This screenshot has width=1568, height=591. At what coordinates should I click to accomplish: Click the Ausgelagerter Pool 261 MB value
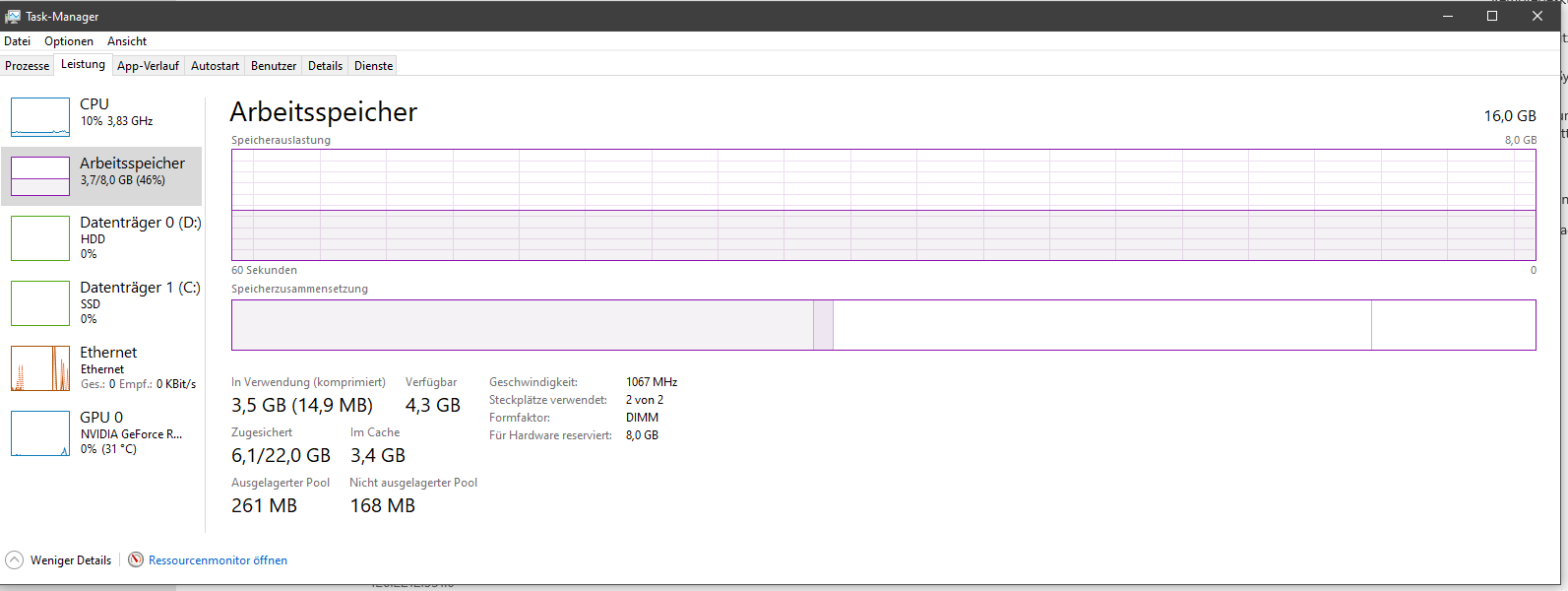264,505
